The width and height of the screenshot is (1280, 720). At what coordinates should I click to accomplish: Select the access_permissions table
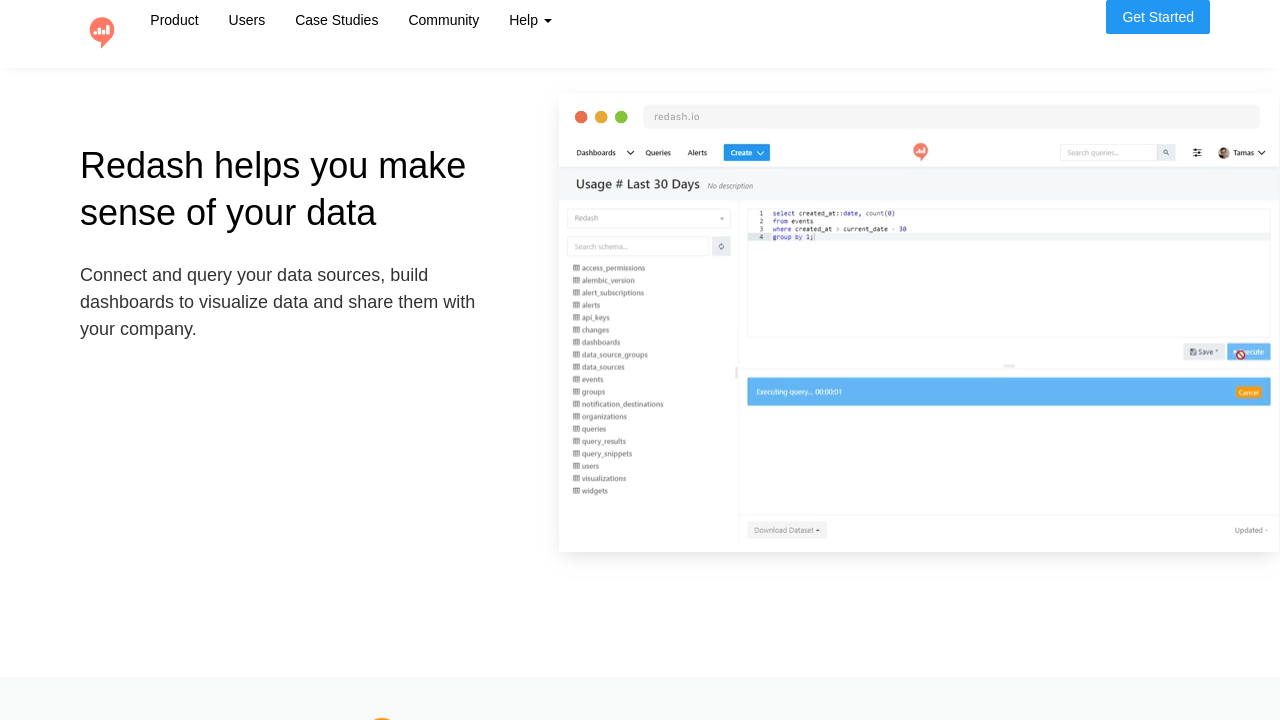click(609, 268)
